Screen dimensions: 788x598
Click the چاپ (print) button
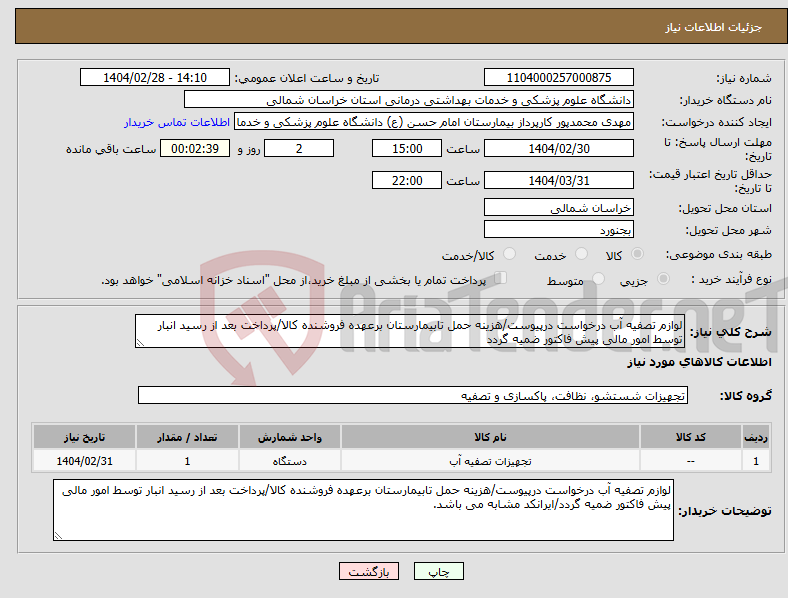[x=438, y=572]
